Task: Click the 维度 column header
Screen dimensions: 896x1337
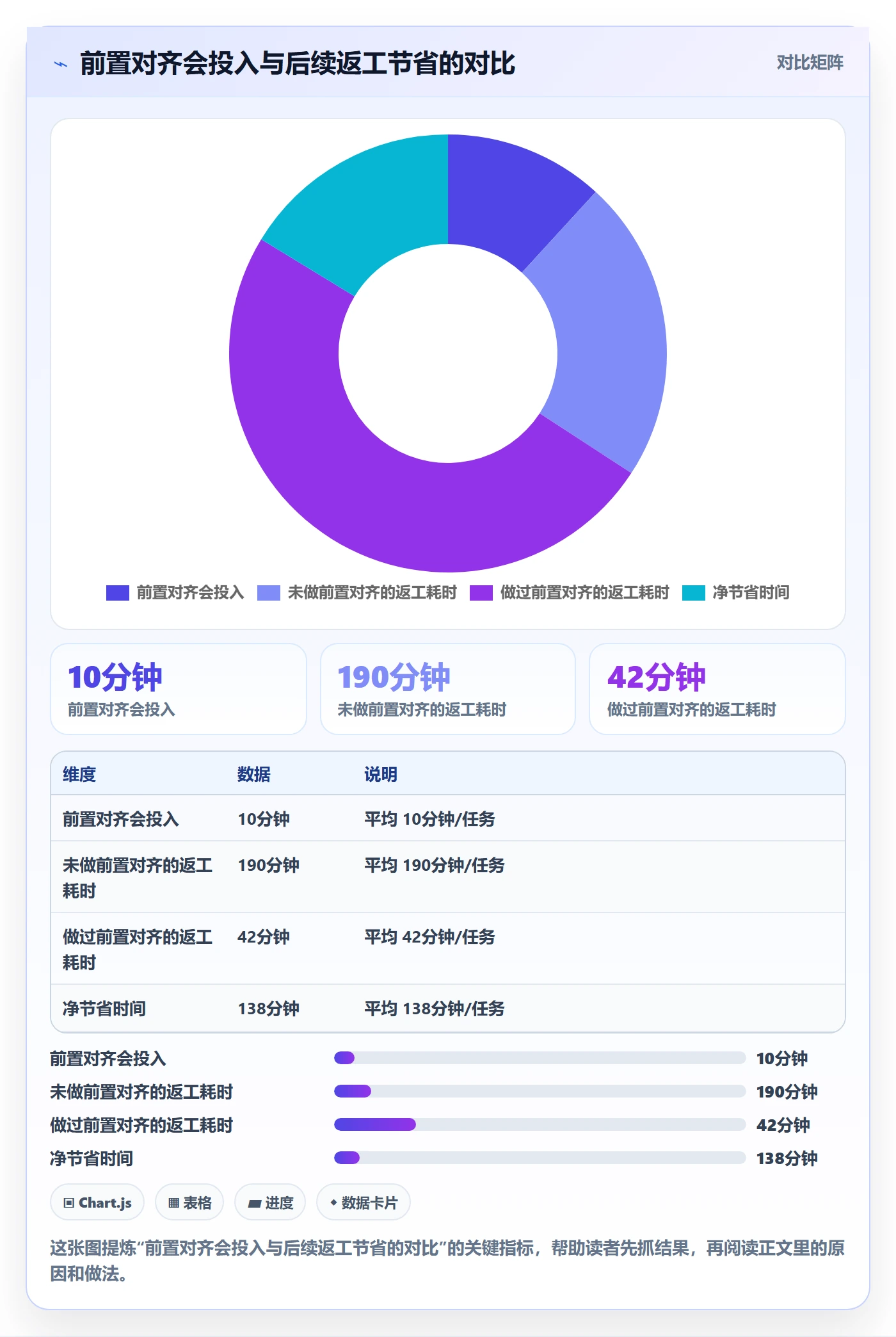Action: (x=79, y=774)
